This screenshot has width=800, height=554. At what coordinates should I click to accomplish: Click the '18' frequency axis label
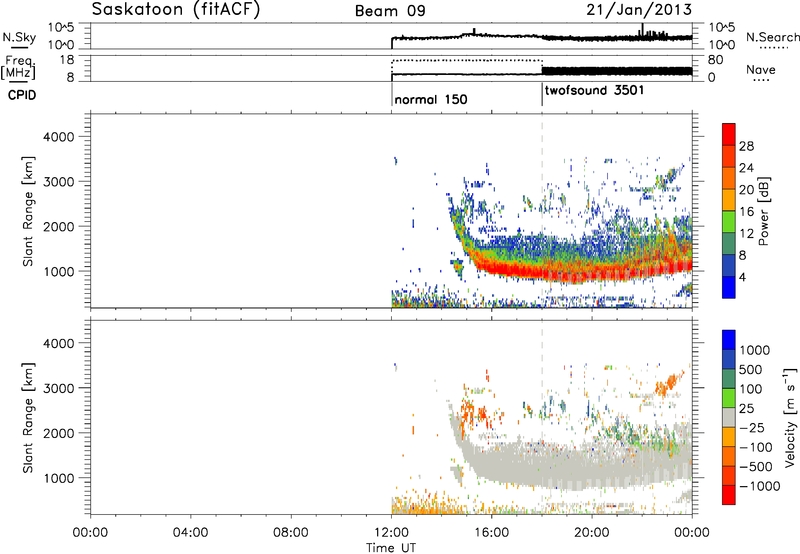67,60
